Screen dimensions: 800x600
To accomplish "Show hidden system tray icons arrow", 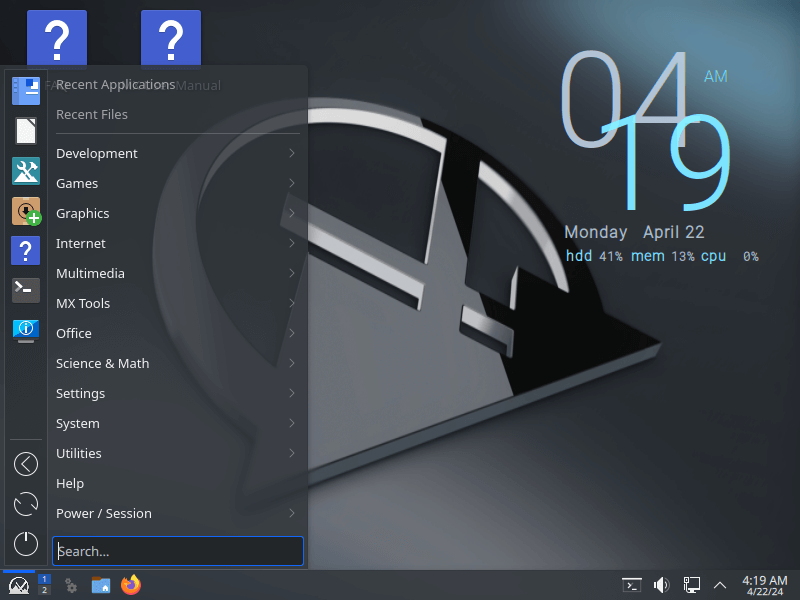I will [719, 585].
